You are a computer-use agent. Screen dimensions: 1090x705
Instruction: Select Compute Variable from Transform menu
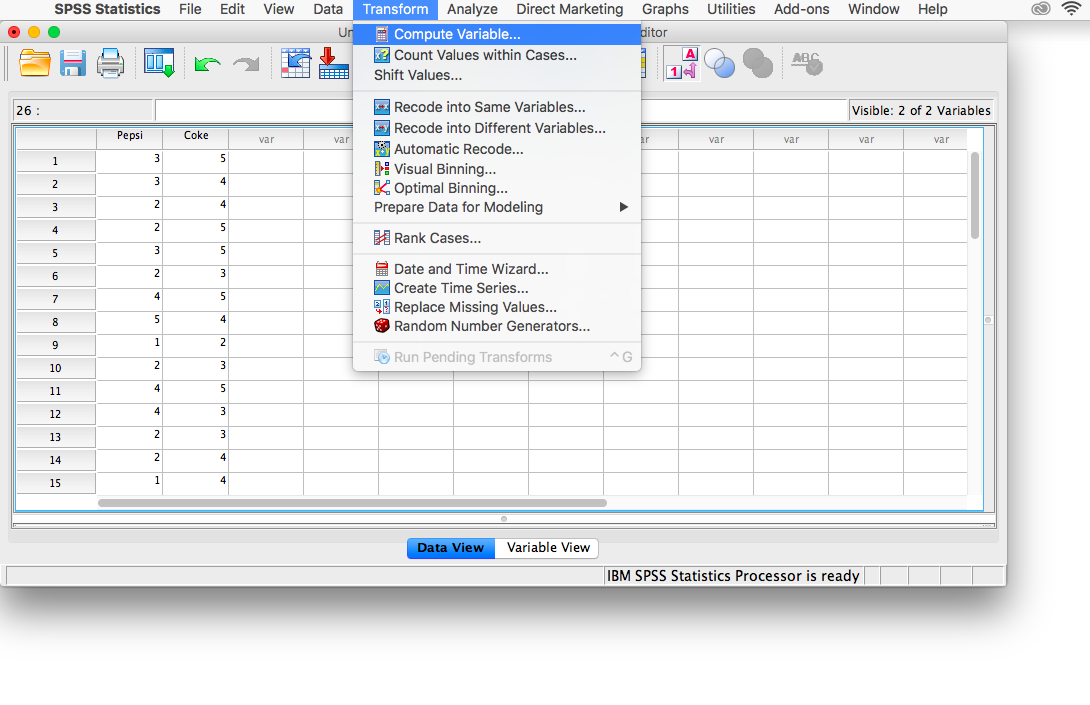coord(456,34)
